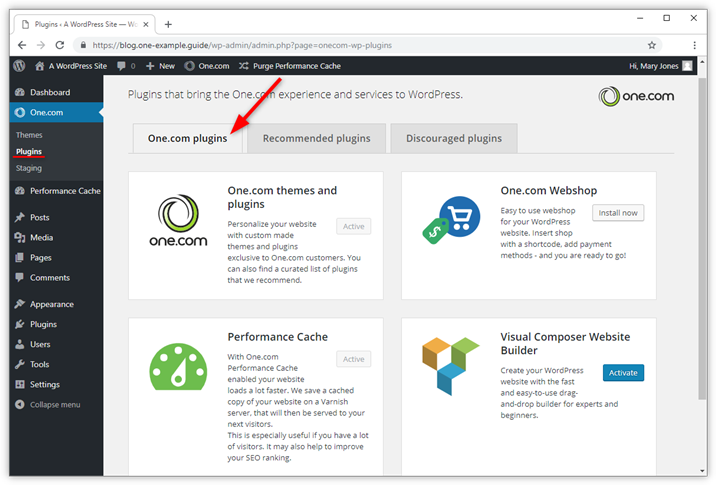Click Purge Performance Cache link

tap(297, 66)
